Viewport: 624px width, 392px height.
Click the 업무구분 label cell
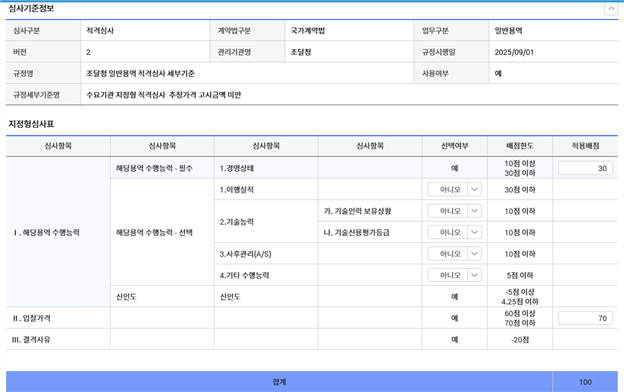(x=451, y=31)
